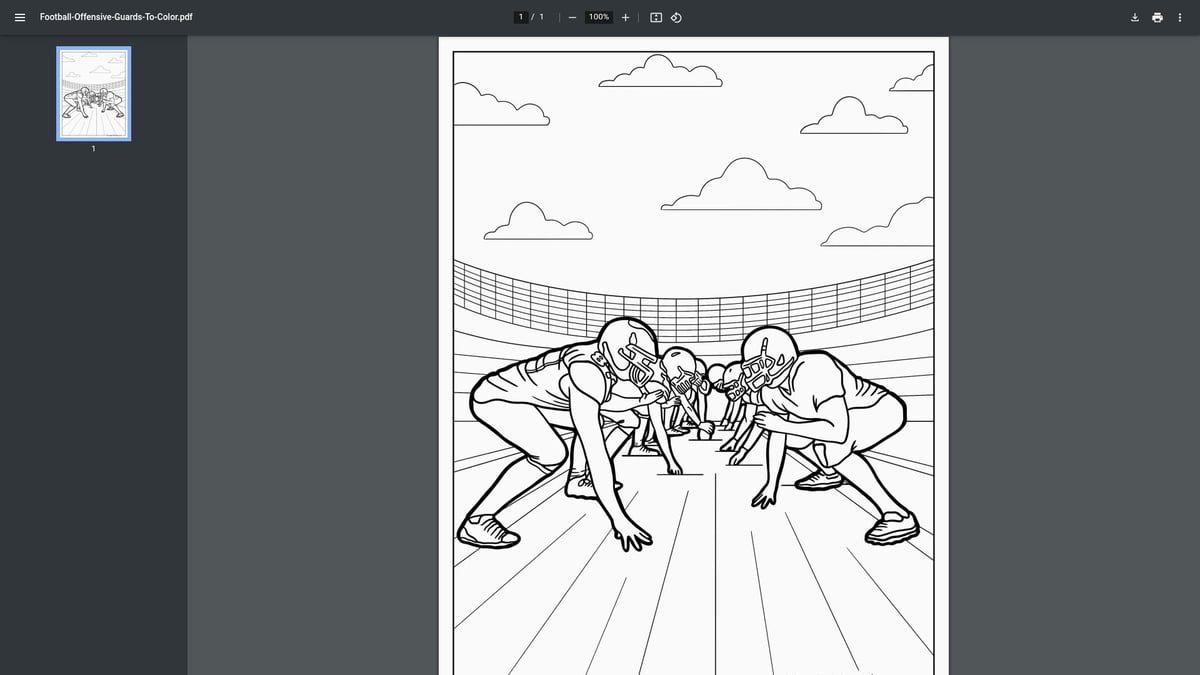
Task: Select the page 1 thumbnail
Action: pyautogui.click(x=93, y=95)
